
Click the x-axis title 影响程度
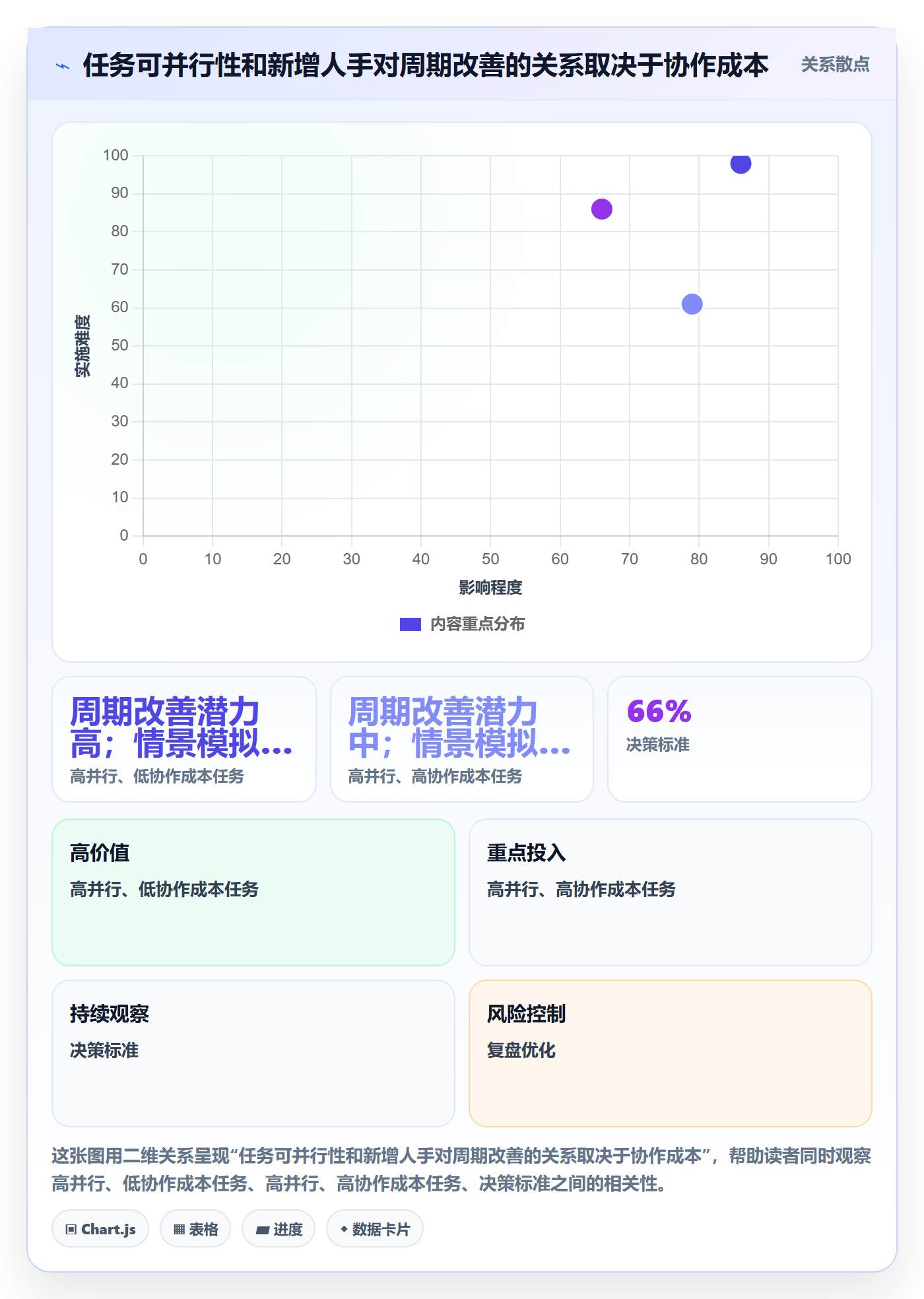coord(490,587)
